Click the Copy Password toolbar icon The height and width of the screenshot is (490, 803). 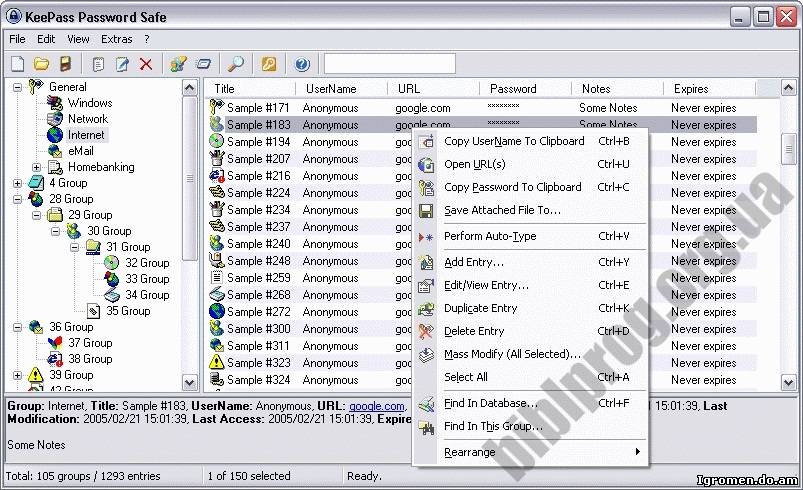click(x=203, y=64)
